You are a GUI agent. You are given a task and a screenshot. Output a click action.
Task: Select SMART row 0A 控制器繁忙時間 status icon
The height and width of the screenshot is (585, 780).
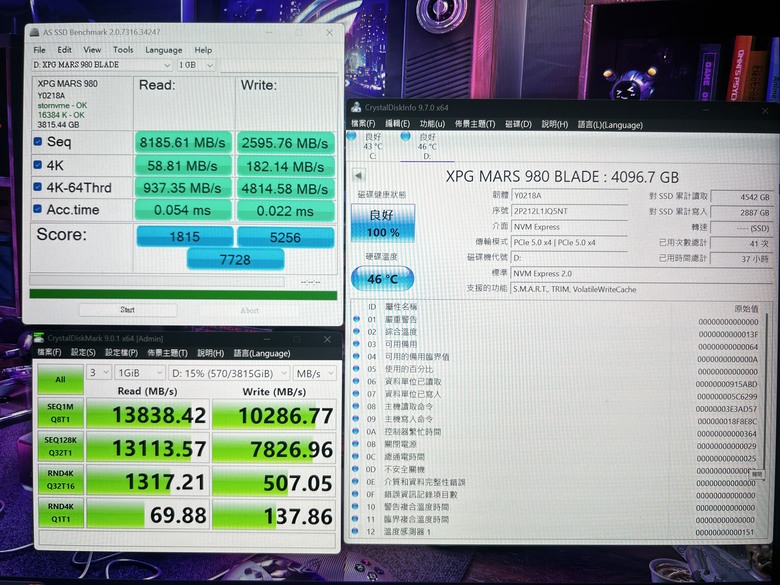356,431
